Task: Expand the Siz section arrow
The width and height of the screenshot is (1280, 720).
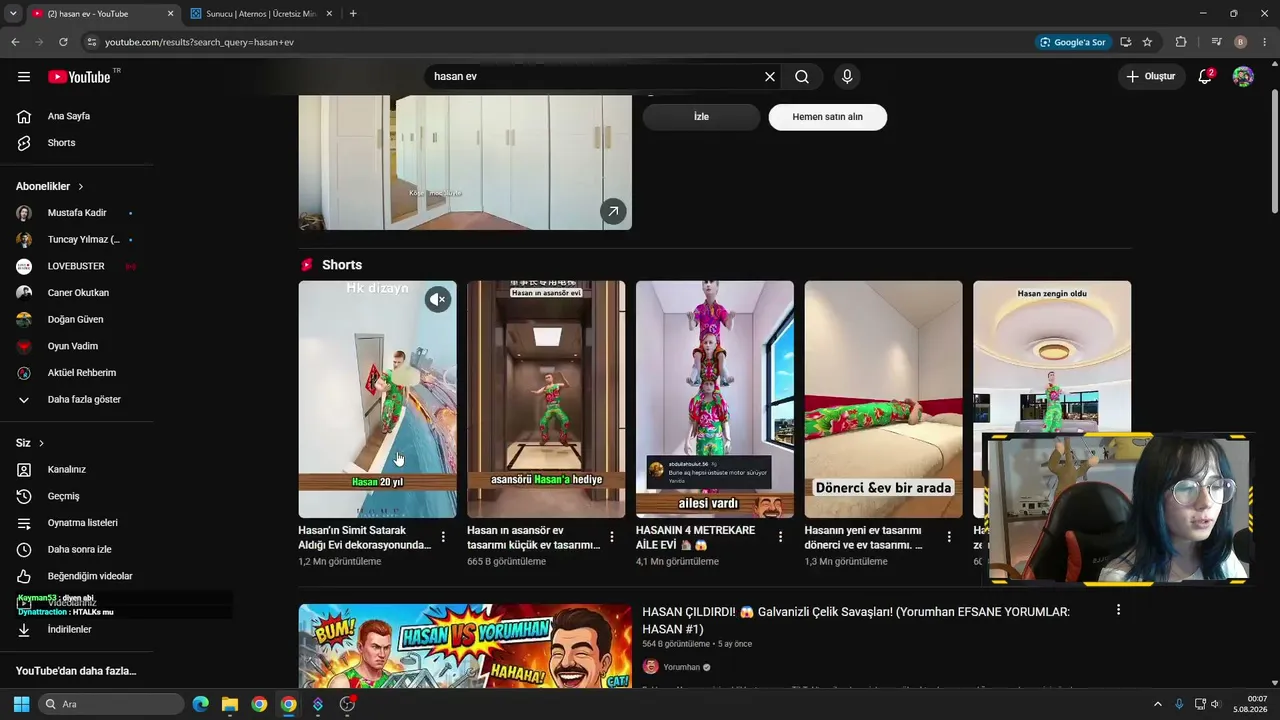Action: (x=41, y=443)
